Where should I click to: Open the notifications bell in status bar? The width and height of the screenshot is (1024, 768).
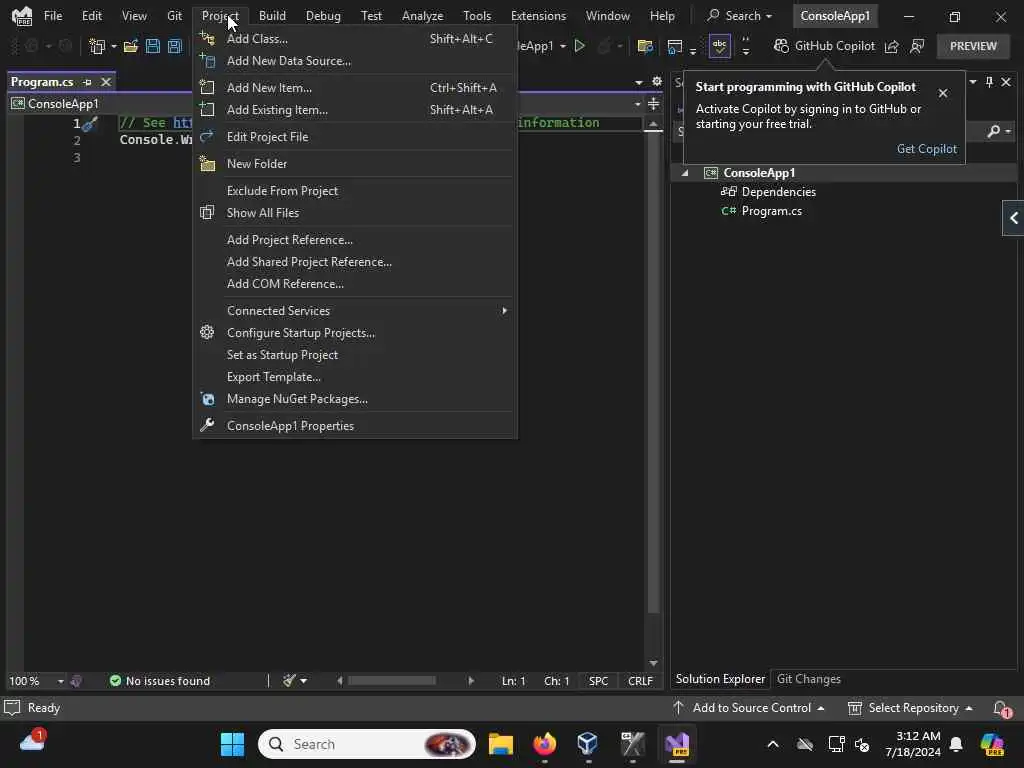tap(1000, 708)
